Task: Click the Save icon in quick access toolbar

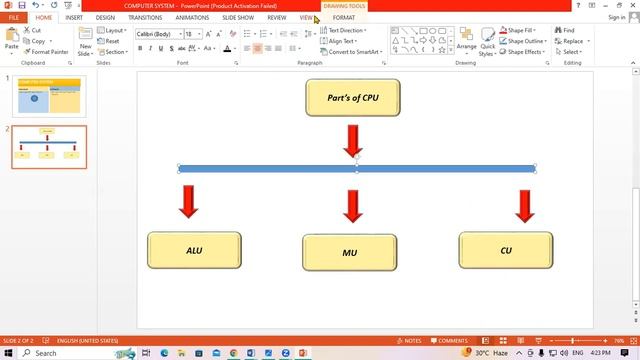Action: point(22,5)
